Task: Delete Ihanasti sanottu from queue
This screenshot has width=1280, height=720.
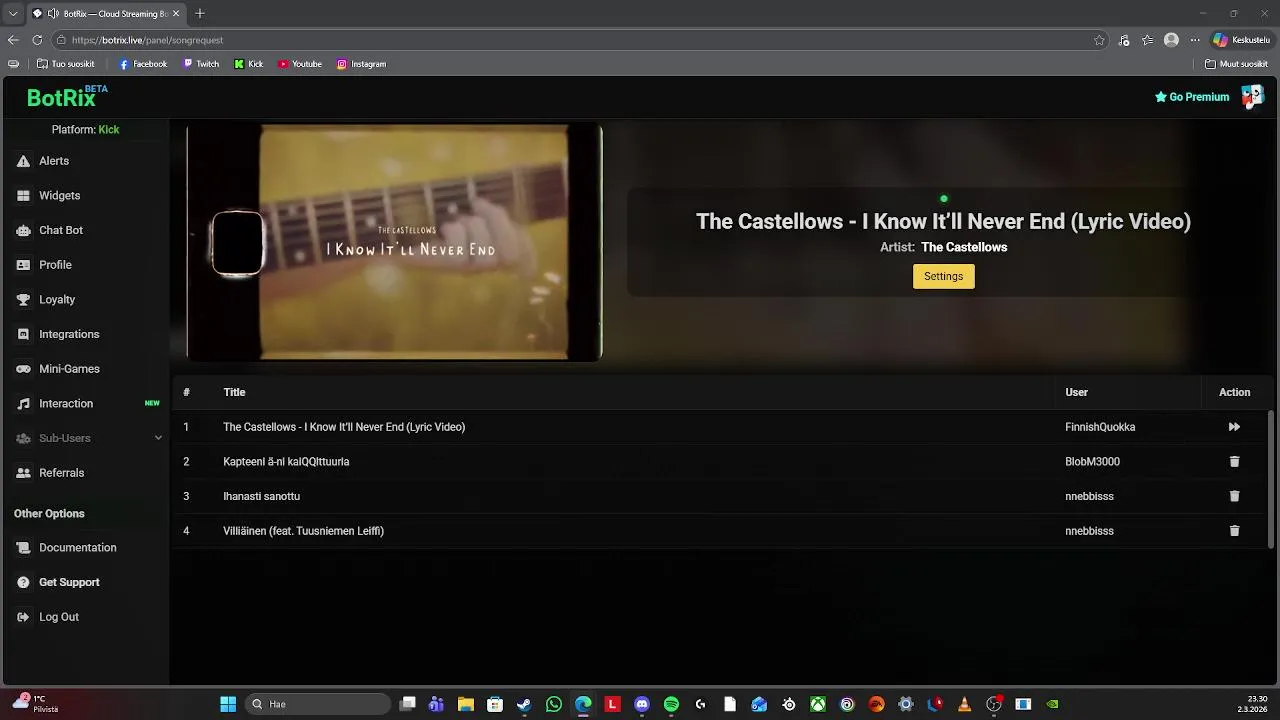Action: click(1234, 496)
